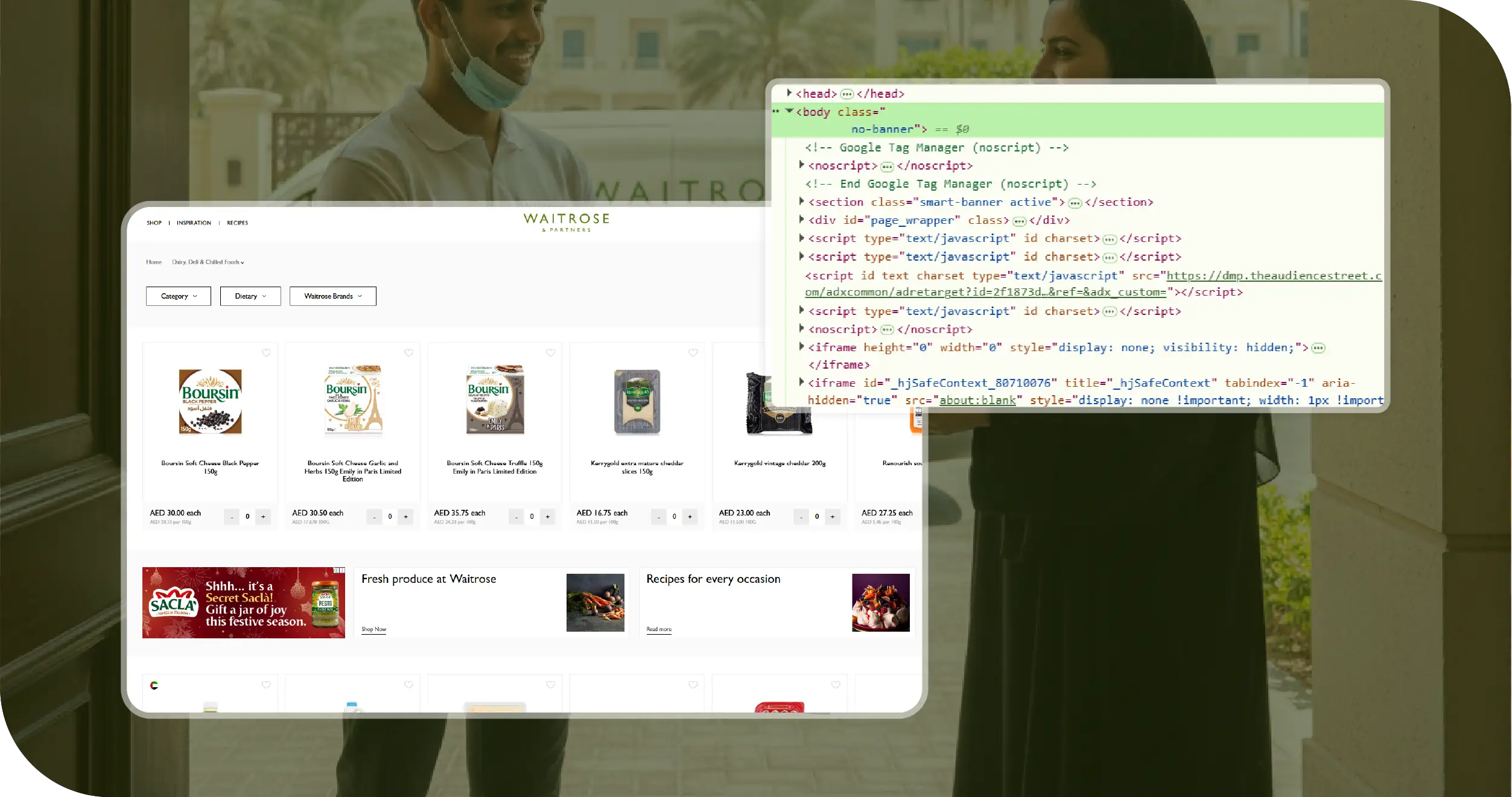This screenshot has height=797, width=1512.
Task: Open the Dietary filter dropdown
Action: 250,296
